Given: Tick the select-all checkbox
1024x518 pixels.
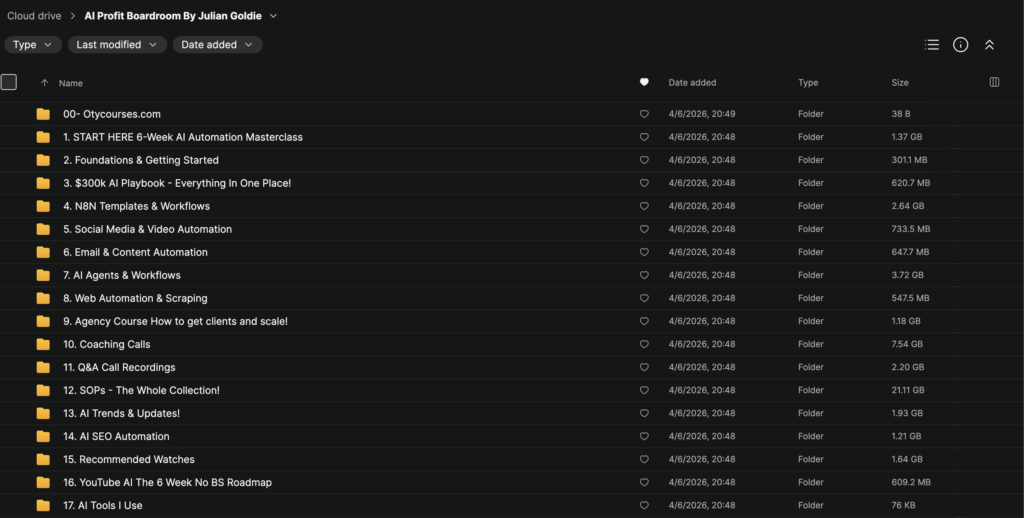Looking at the screenshot, I should (9, 82).
